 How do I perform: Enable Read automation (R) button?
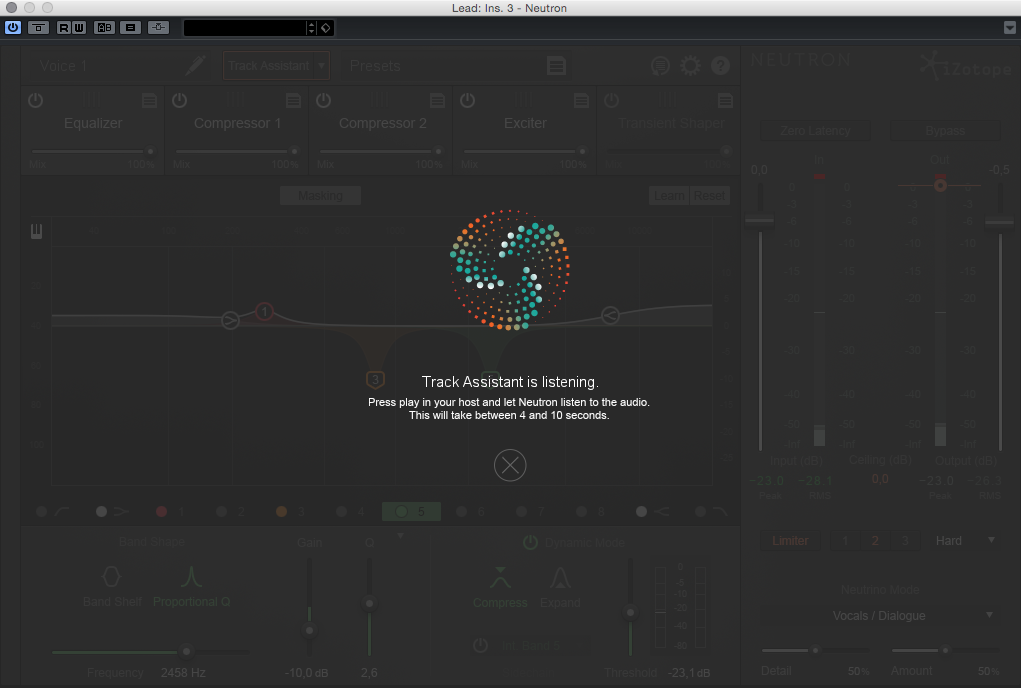(x=63, y=27)
